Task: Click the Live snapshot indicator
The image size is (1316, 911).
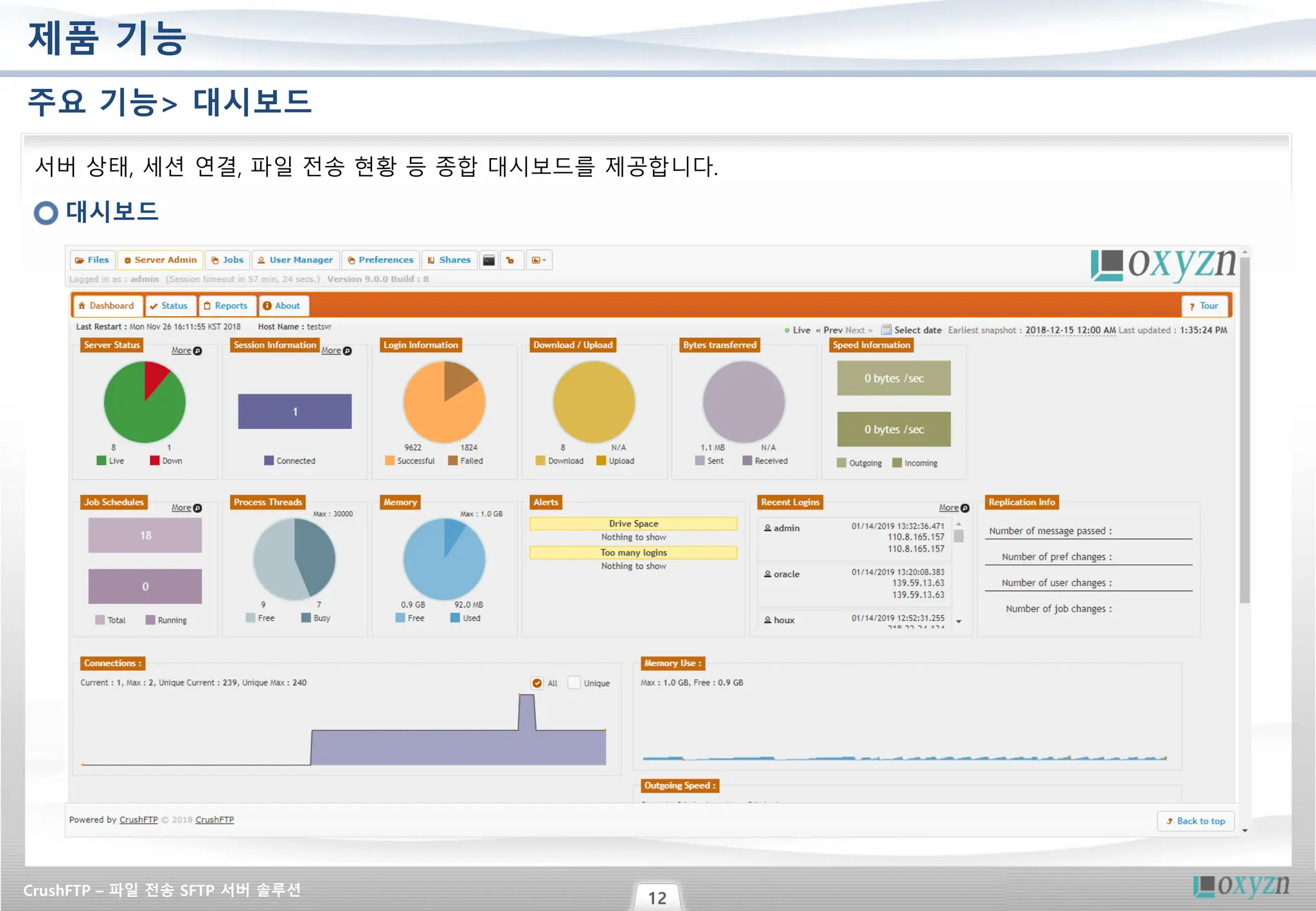Action: click(x=797, y=330)
